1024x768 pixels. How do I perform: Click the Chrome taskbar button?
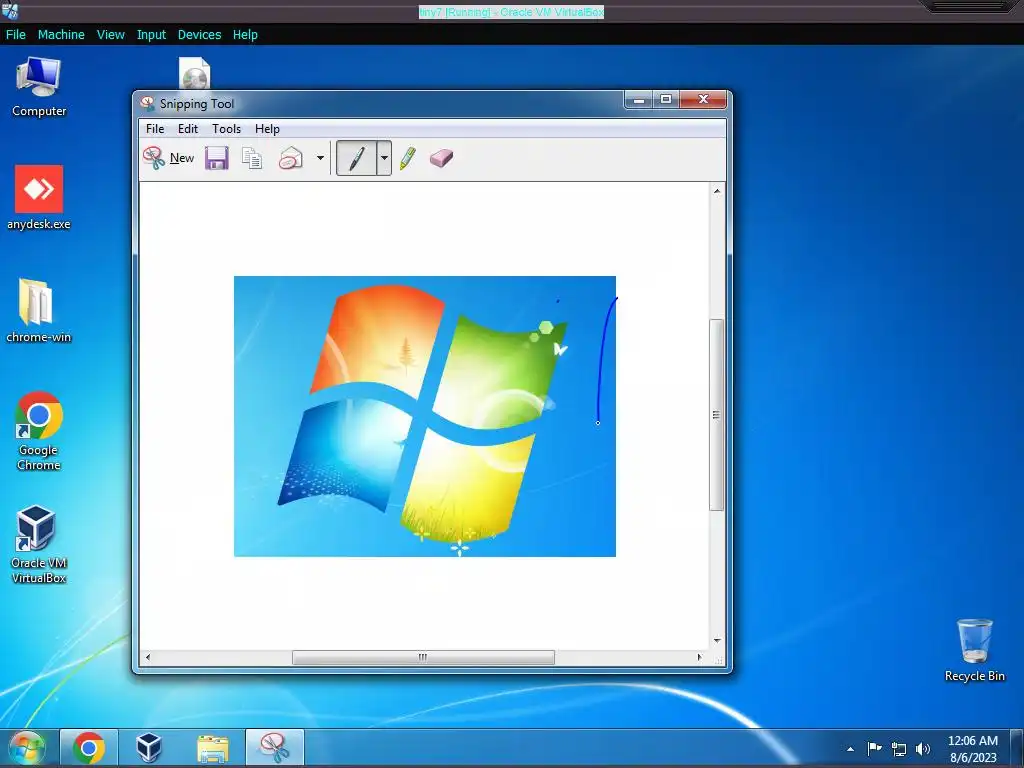tap(89, 748)
